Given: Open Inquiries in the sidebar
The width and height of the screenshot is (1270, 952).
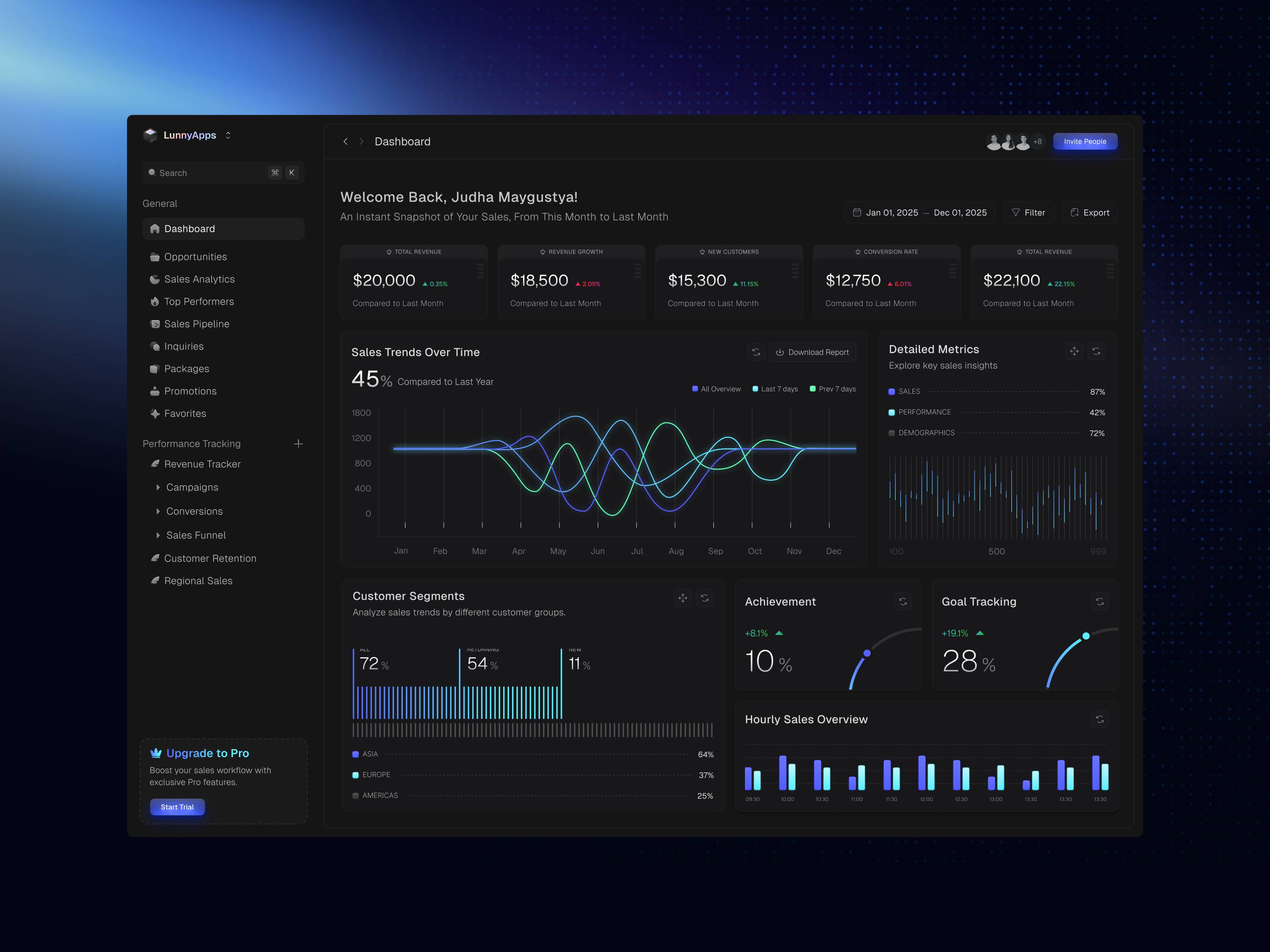Looking at the screenshot, I should pyautogui.click(x=184, y=346).
